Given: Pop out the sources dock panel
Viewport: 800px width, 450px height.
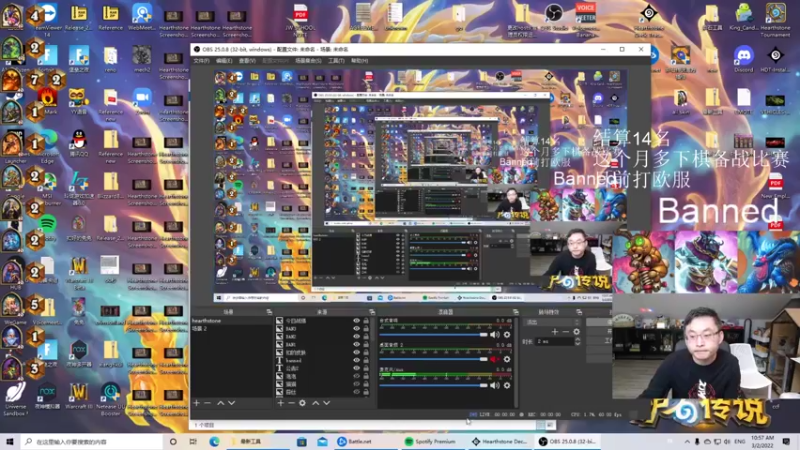Looking at the screenshot, I should click(x=371, y=312).
